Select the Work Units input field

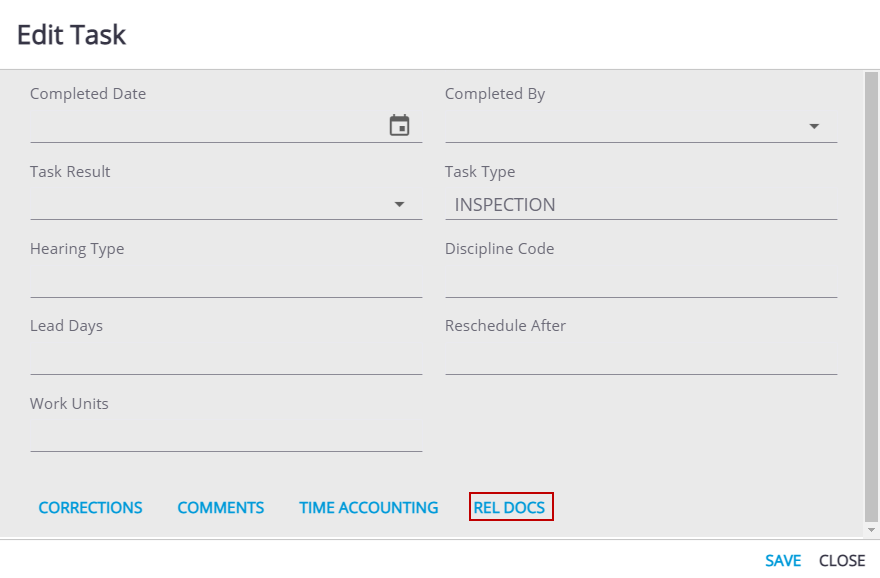point(225,437)
